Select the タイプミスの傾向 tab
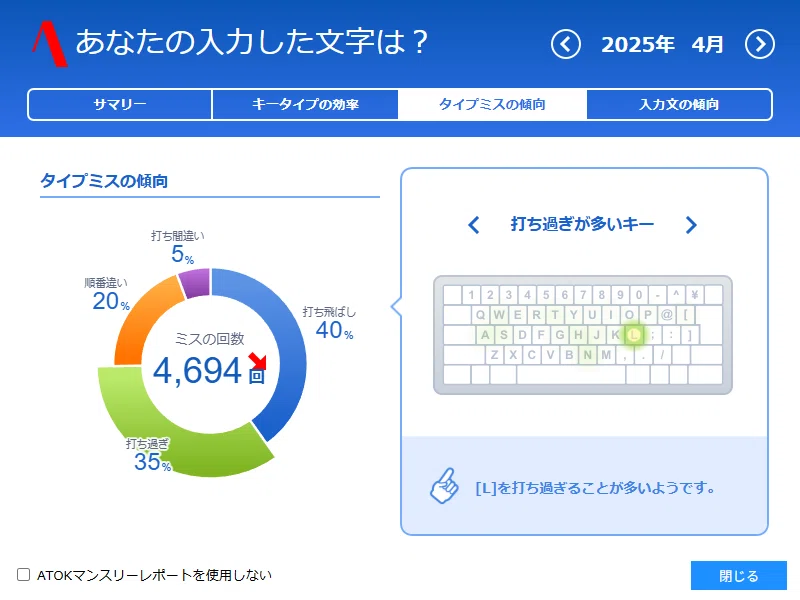This screenshot has height=600, width=800. coord(492,105)
